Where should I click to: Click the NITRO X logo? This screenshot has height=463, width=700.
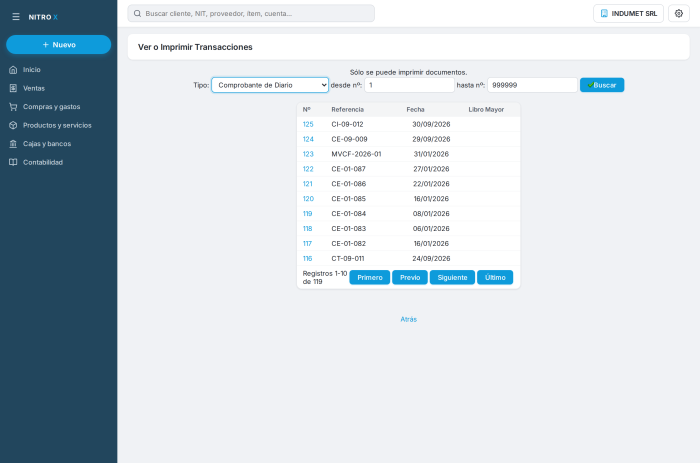click(43, 17)
